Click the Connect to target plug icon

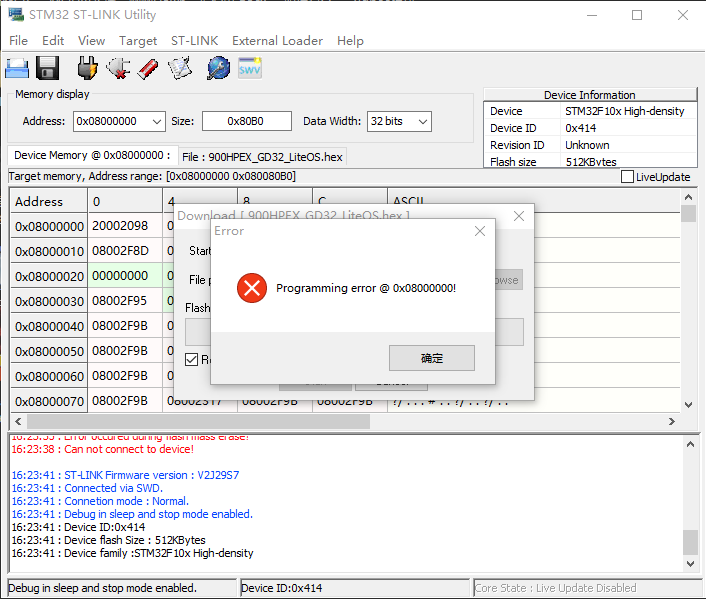[87, 68]
